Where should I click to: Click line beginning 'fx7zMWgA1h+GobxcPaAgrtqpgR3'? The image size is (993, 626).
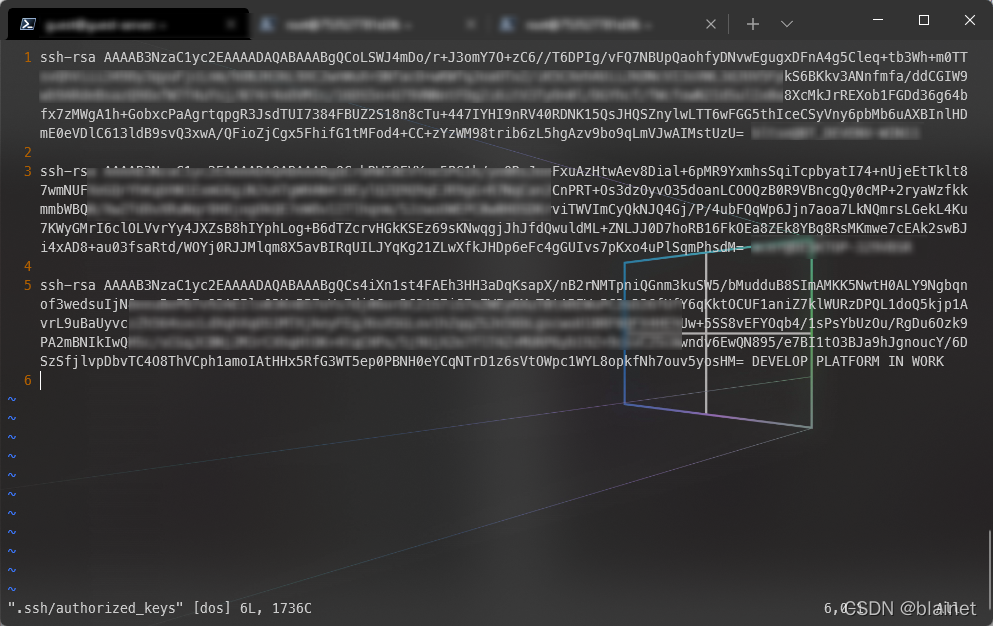click(x=503, y=114)
